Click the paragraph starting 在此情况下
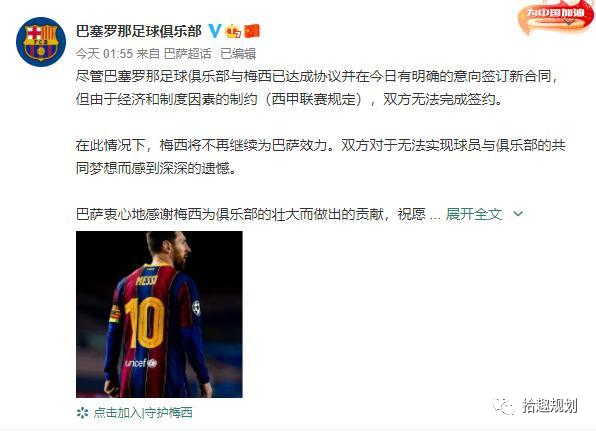Screen dimensions: 596x431 pos(320,157)
